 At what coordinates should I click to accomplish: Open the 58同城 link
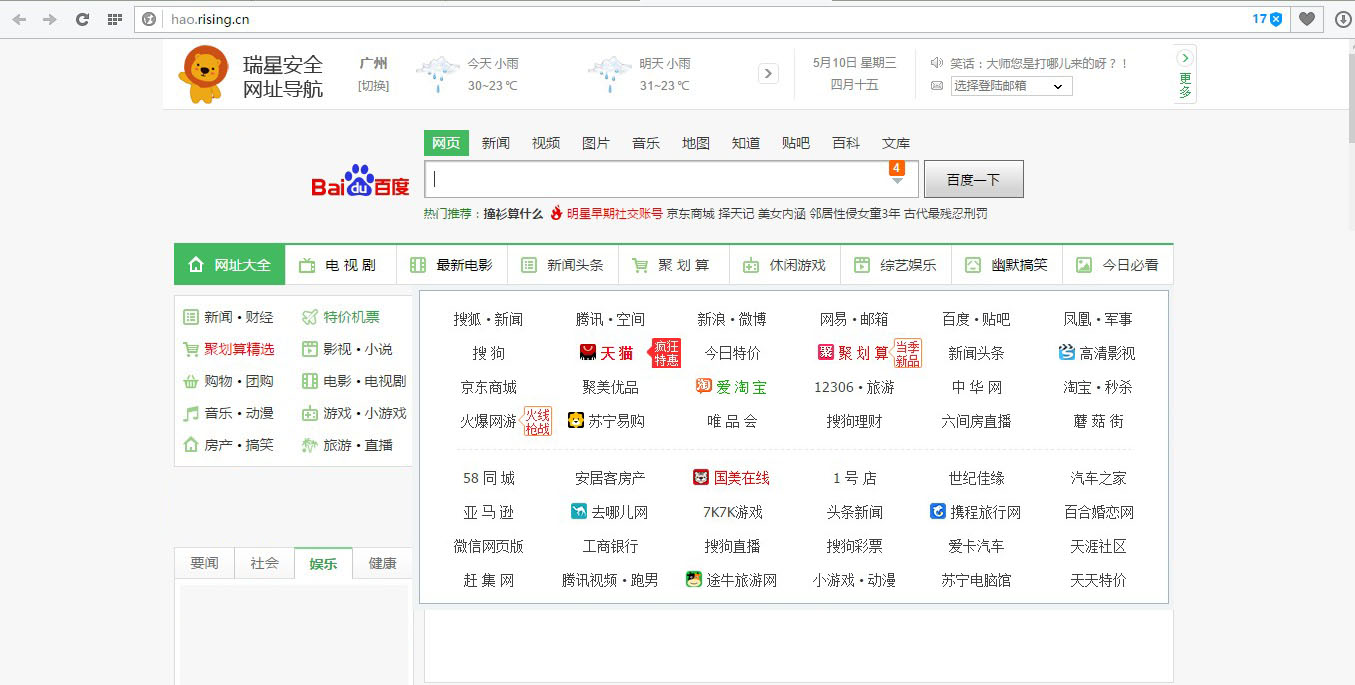(x=488, y=478)
